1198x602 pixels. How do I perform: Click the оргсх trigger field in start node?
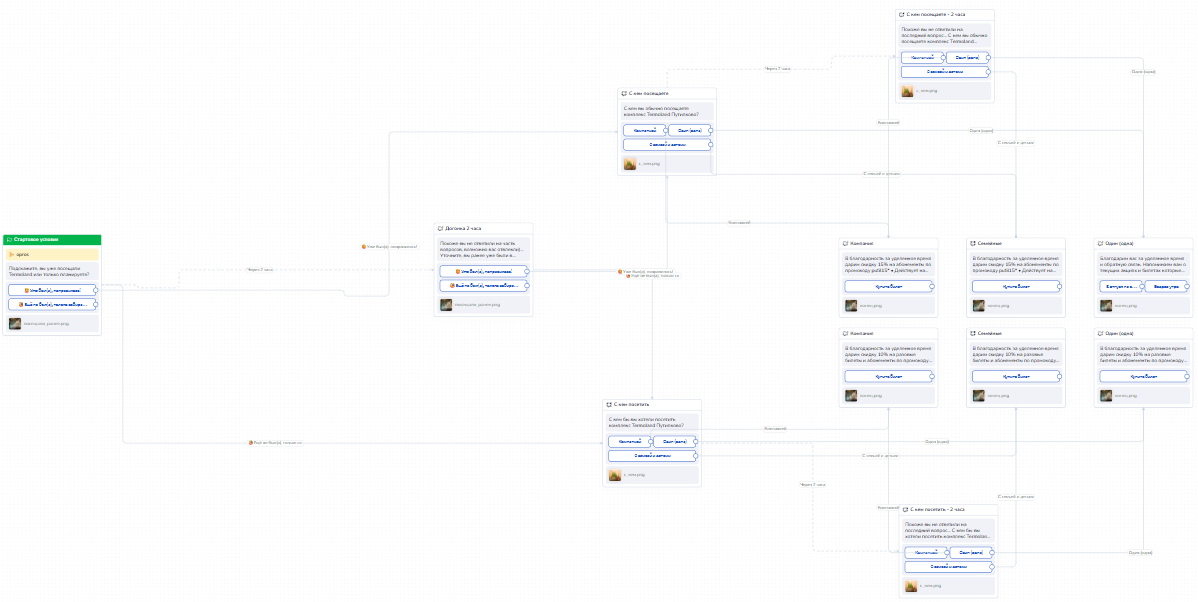click(x=52, y=254)
